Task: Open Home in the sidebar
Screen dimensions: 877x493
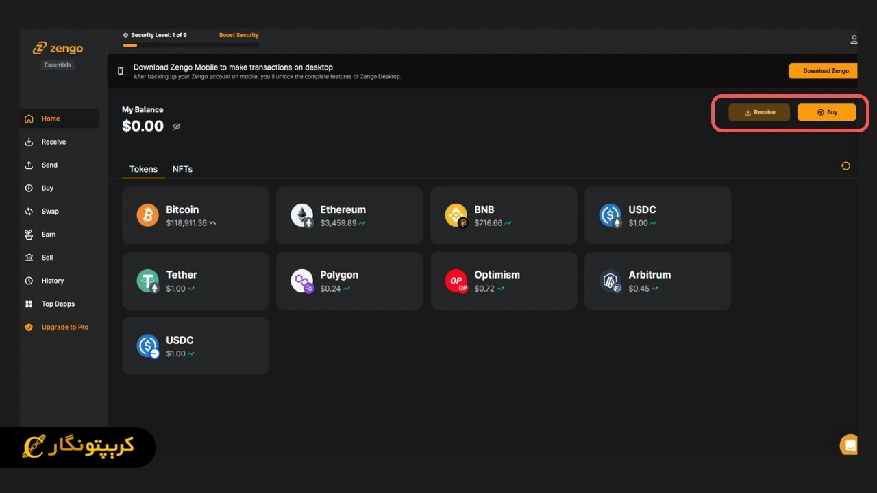Action: [x=59, y=119]
